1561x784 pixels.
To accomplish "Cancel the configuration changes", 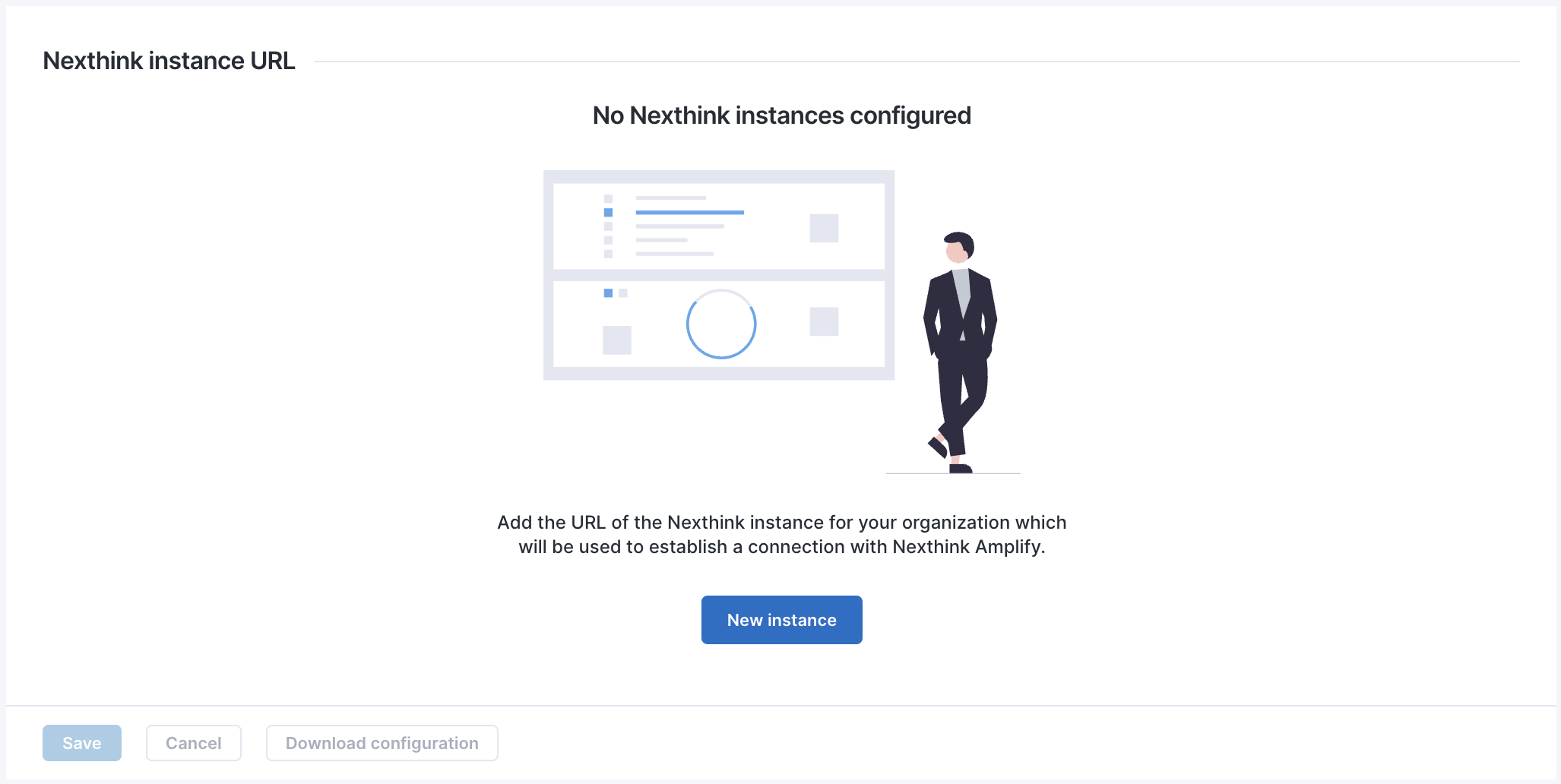I will (x=193, y=743).
